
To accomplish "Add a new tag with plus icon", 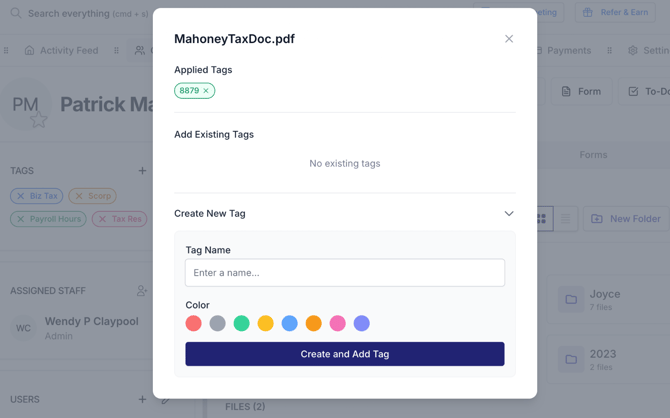I will click(x=142, y=171).
